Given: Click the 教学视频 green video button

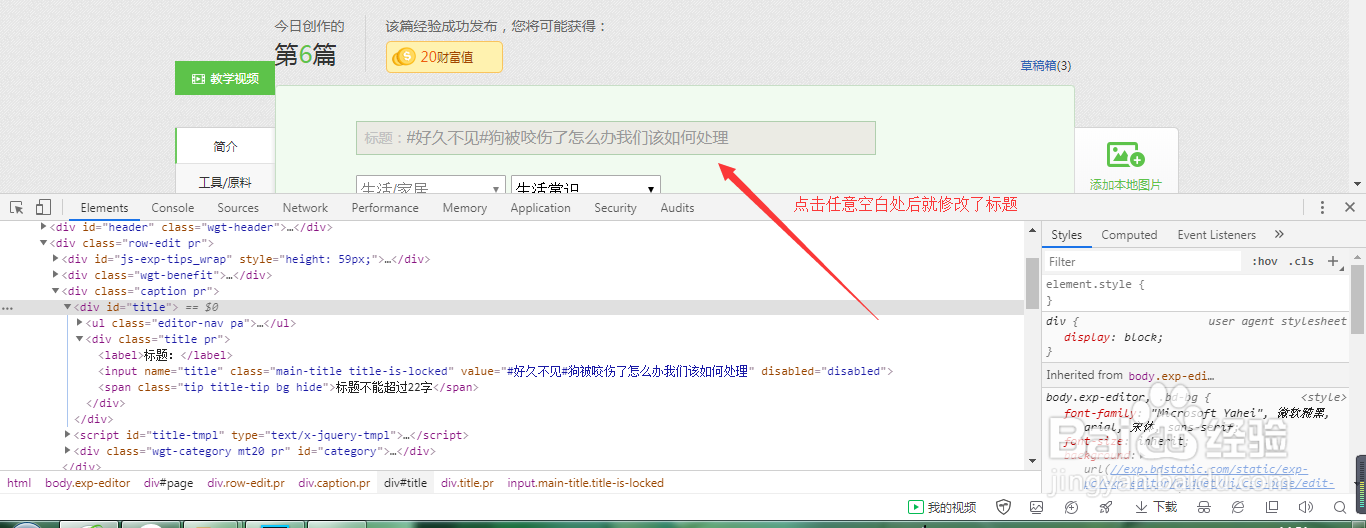Looking at the screenshot, I should tap(225, 78).
